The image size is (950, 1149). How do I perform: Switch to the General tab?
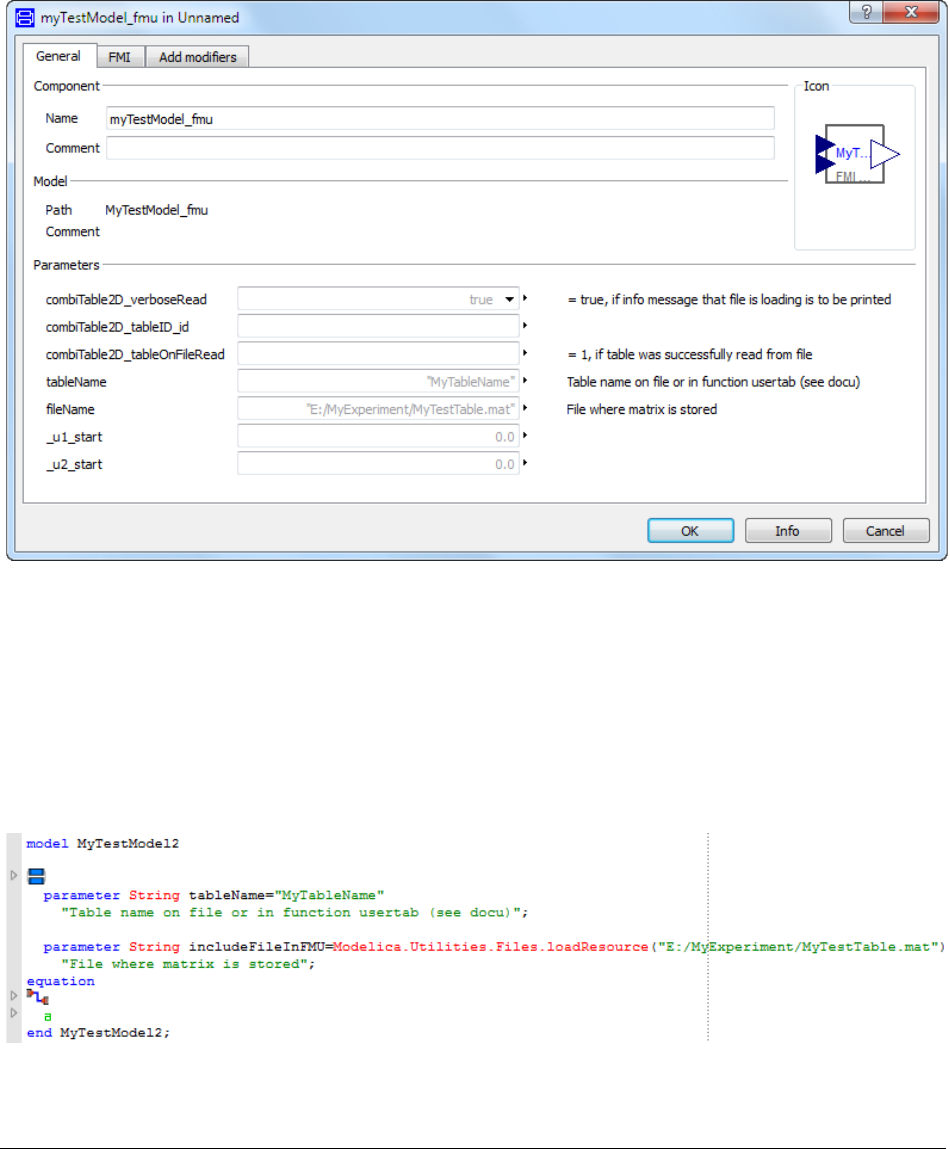[58, 56]
